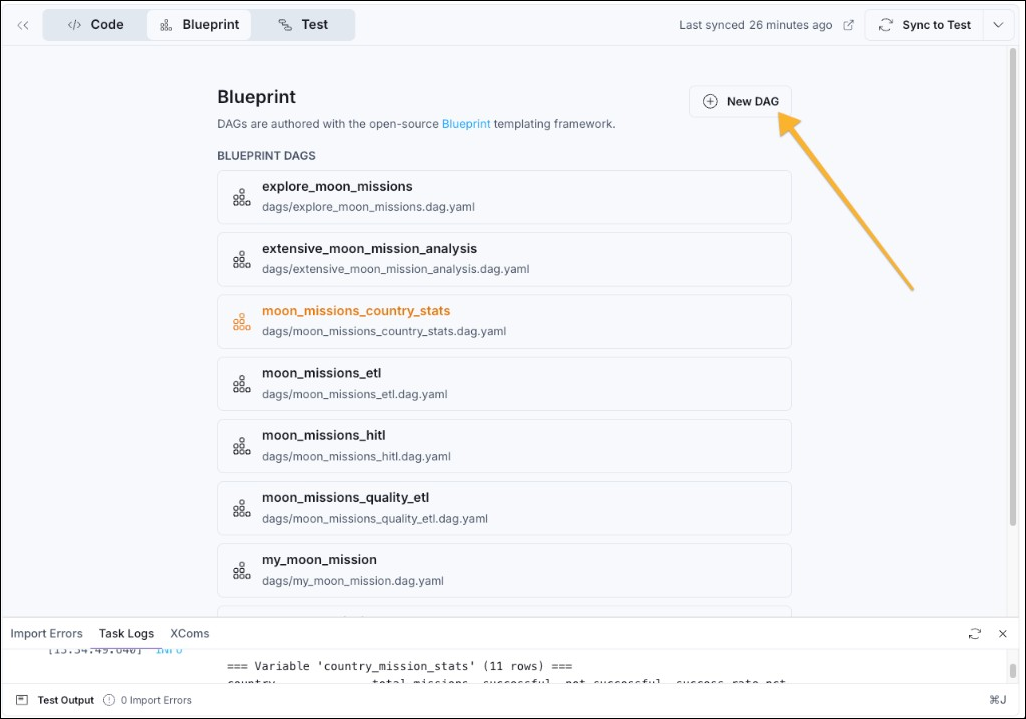Open the Import Errors tab
The image size is (1026, 719).
point(46,634)
